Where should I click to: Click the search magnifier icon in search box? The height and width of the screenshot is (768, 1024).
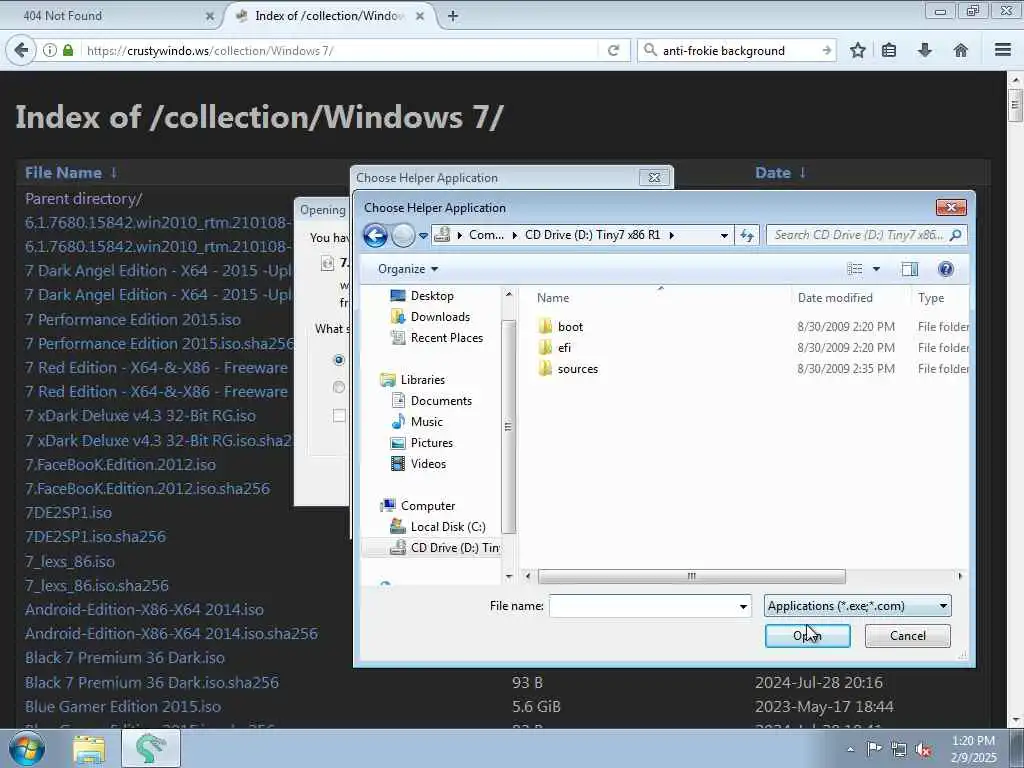(x=650, y=50)
